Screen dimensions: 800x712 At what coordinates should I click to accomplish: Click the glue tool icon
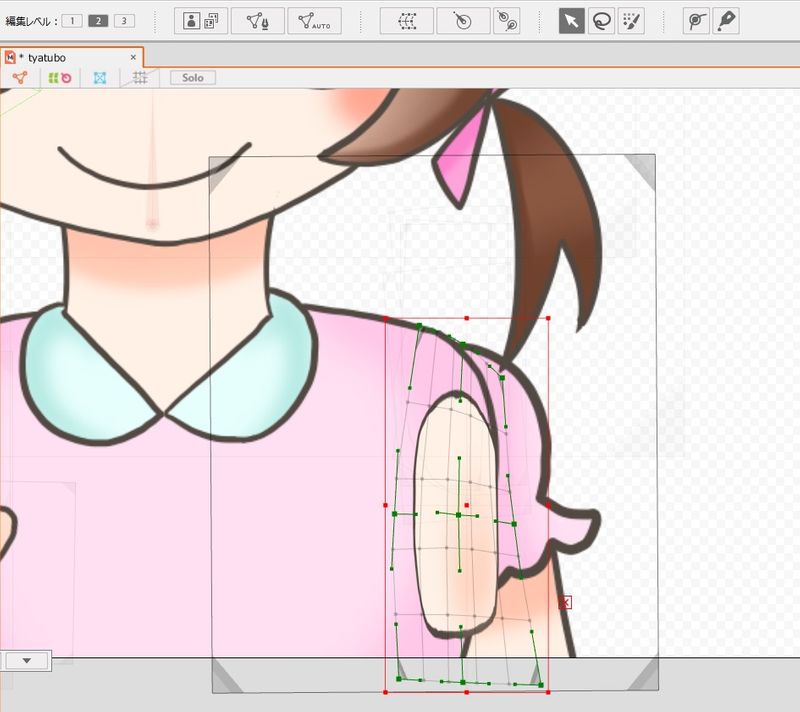507,21
